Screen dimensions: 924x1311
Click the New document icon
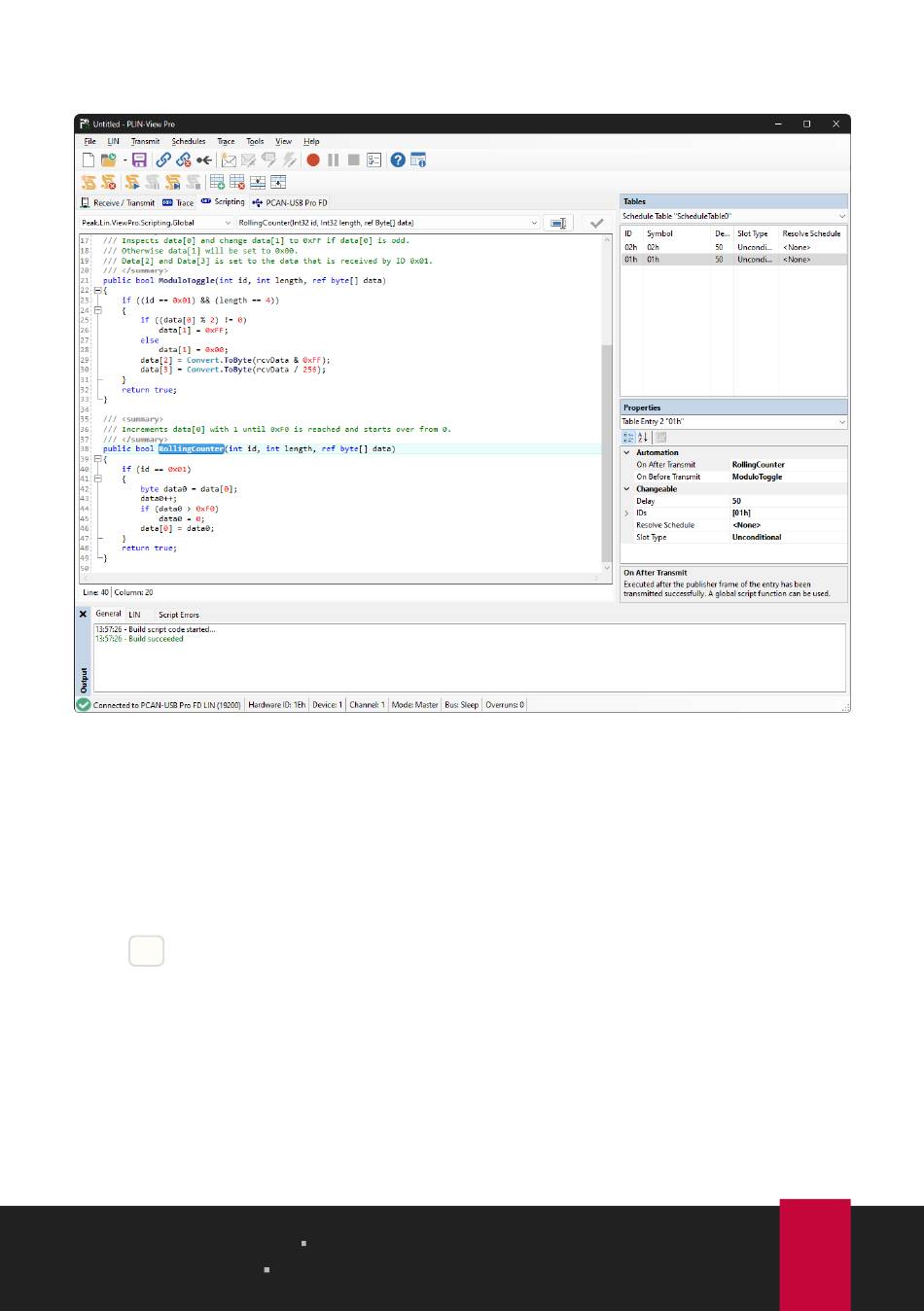tap(89, 159)
